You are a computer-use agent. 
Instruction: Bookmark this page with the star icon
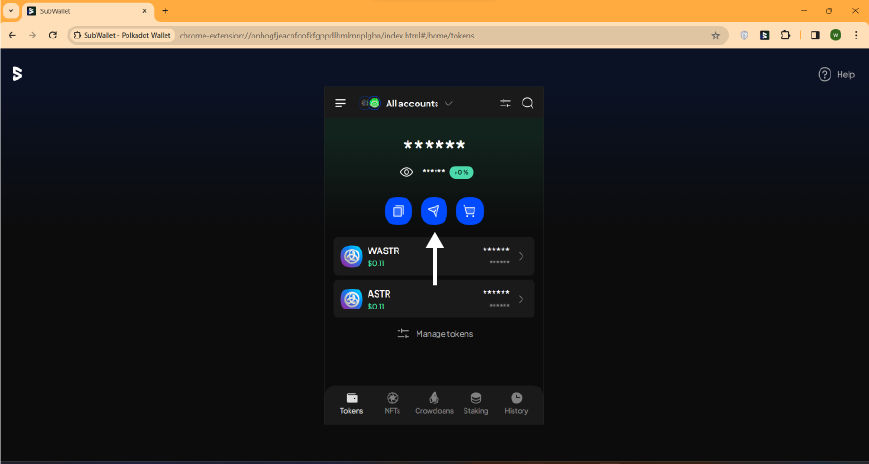715,35
